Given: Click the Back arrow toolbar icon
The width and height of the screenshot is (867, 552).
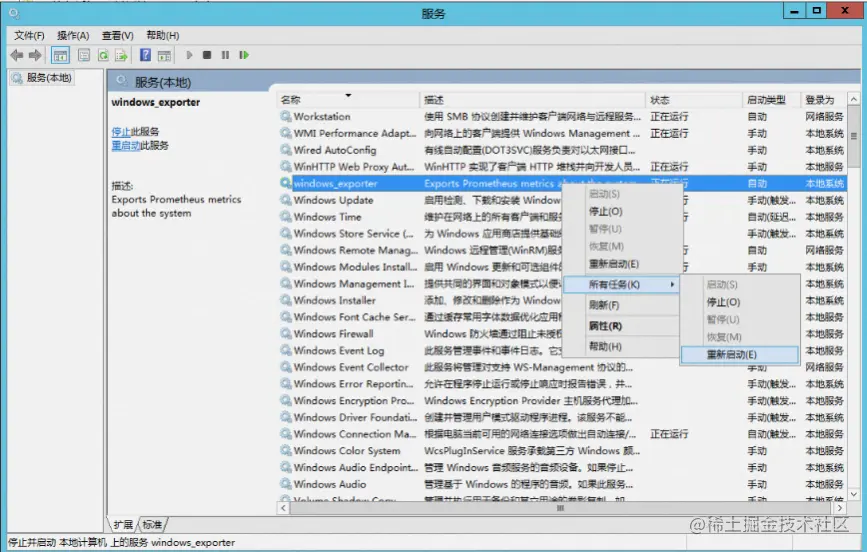Looking at the screenshot, I should coord(17,55).
